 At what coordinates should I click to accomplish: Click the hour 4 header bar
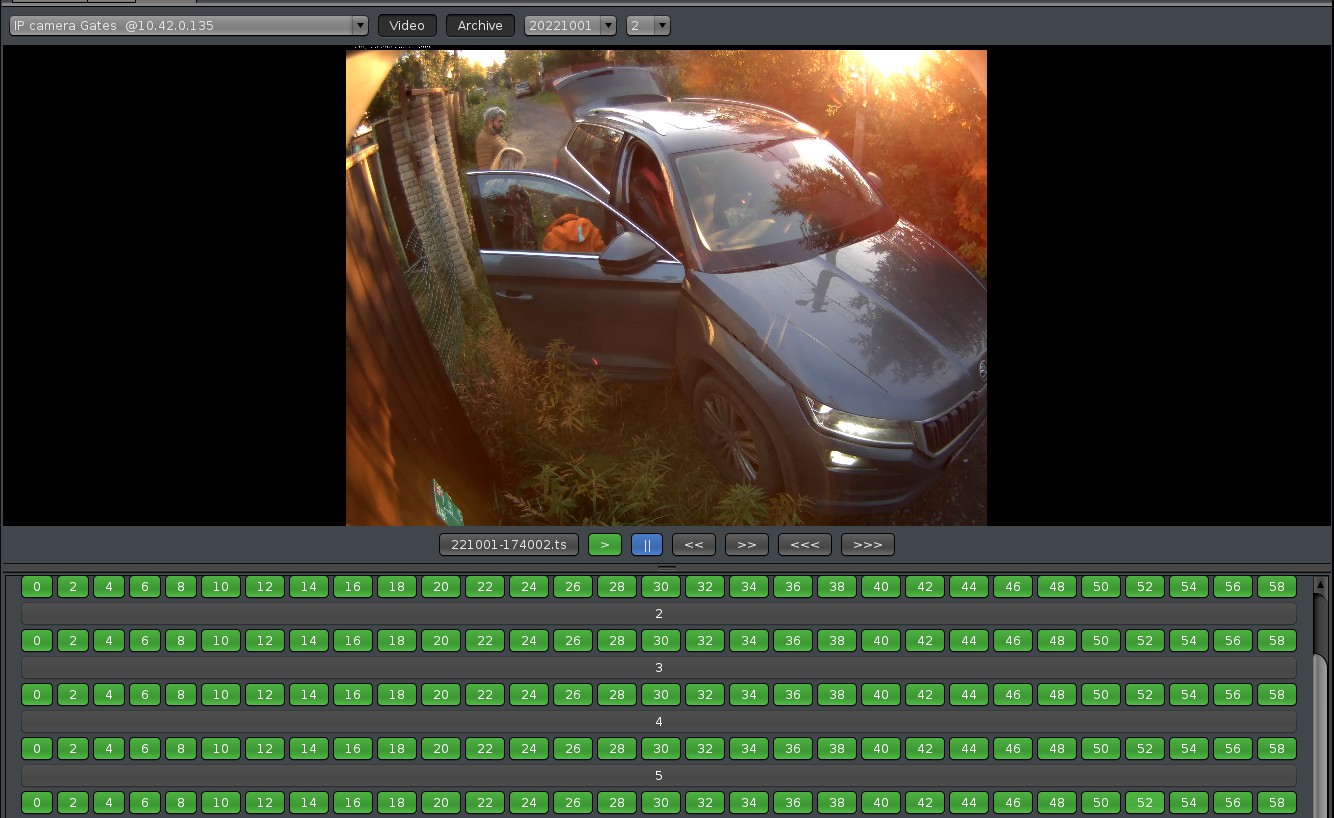(x=659, y=722)
